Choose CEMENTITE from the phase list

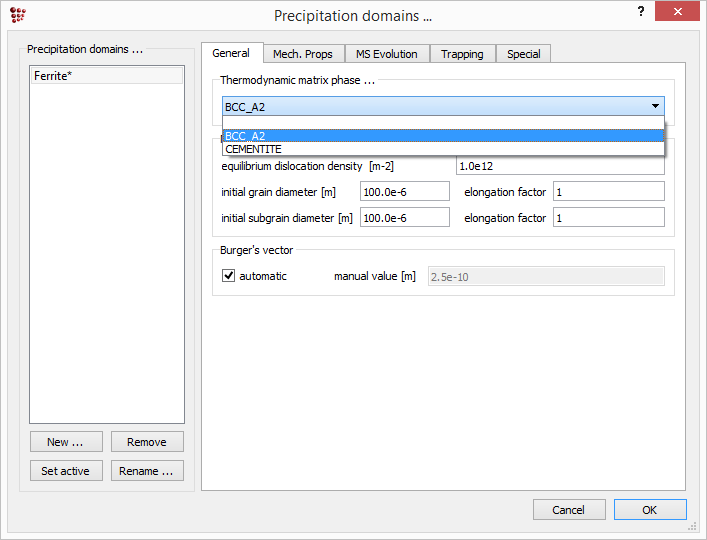pos(443,149)
